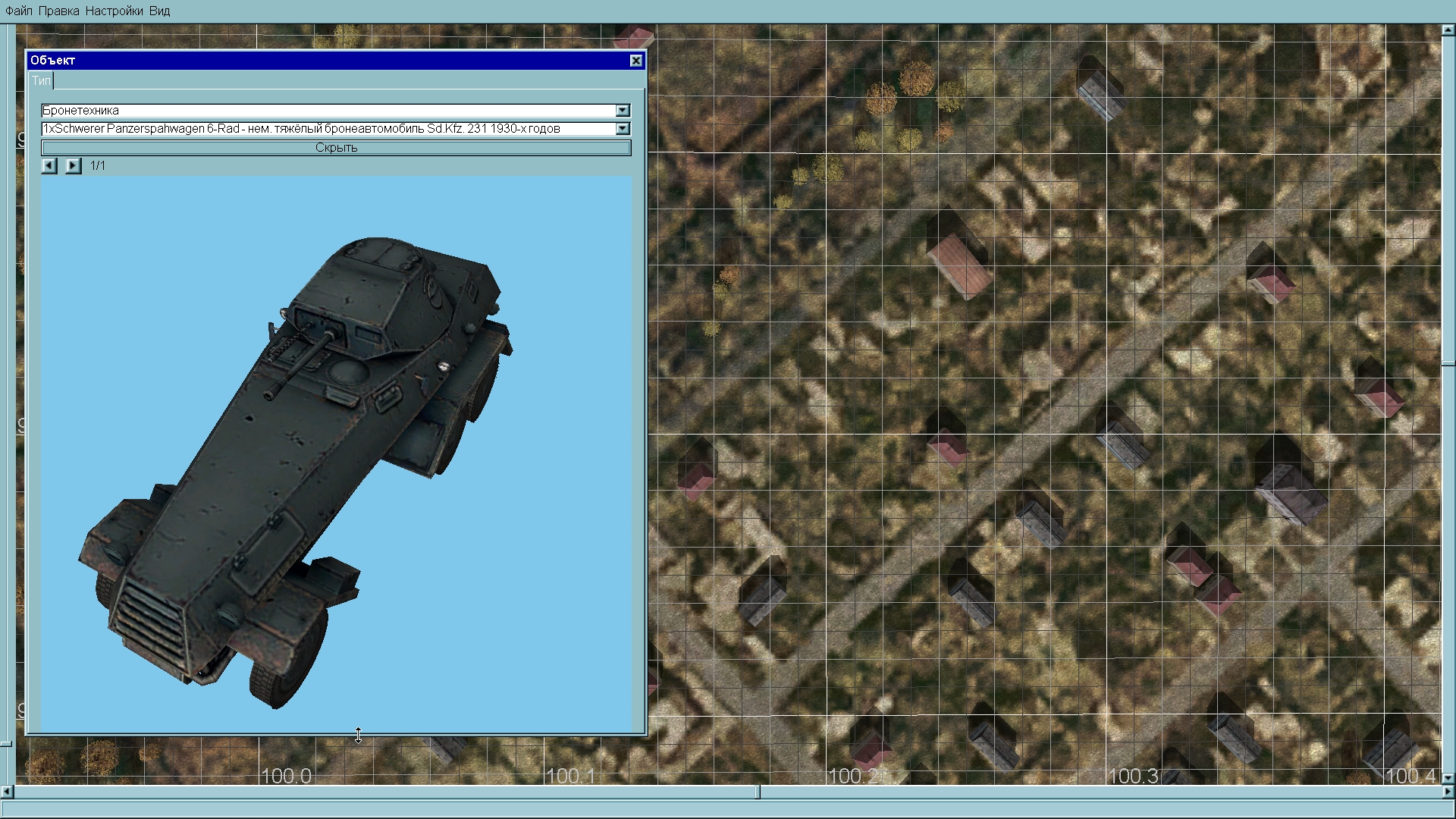The width and height of the screenshot is (1456, 819).
Task: Open the Файл menu
Action: pyautogui.click(x=19, y=11)
